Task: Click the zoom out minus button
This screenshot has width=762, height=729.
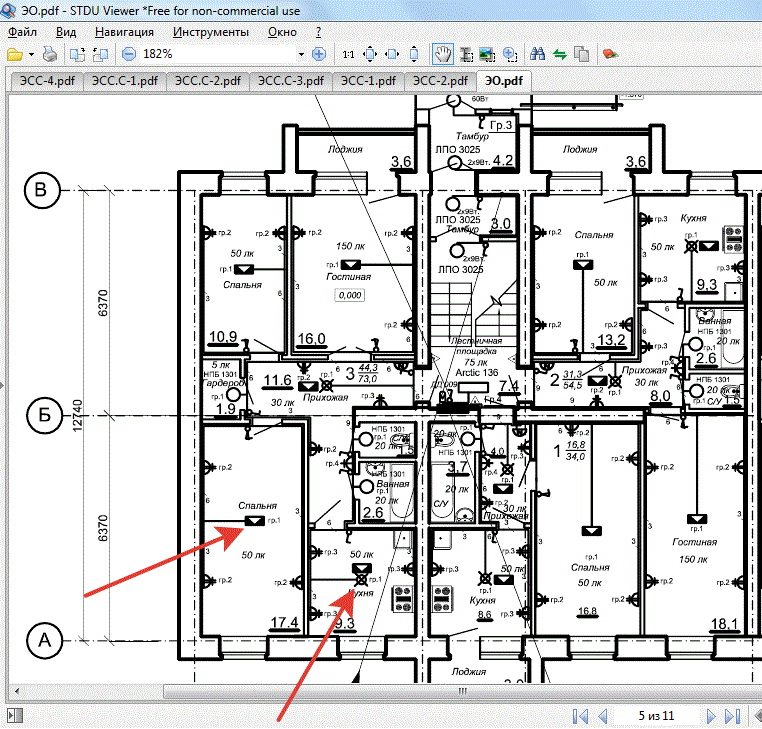Action: [129, 53]
